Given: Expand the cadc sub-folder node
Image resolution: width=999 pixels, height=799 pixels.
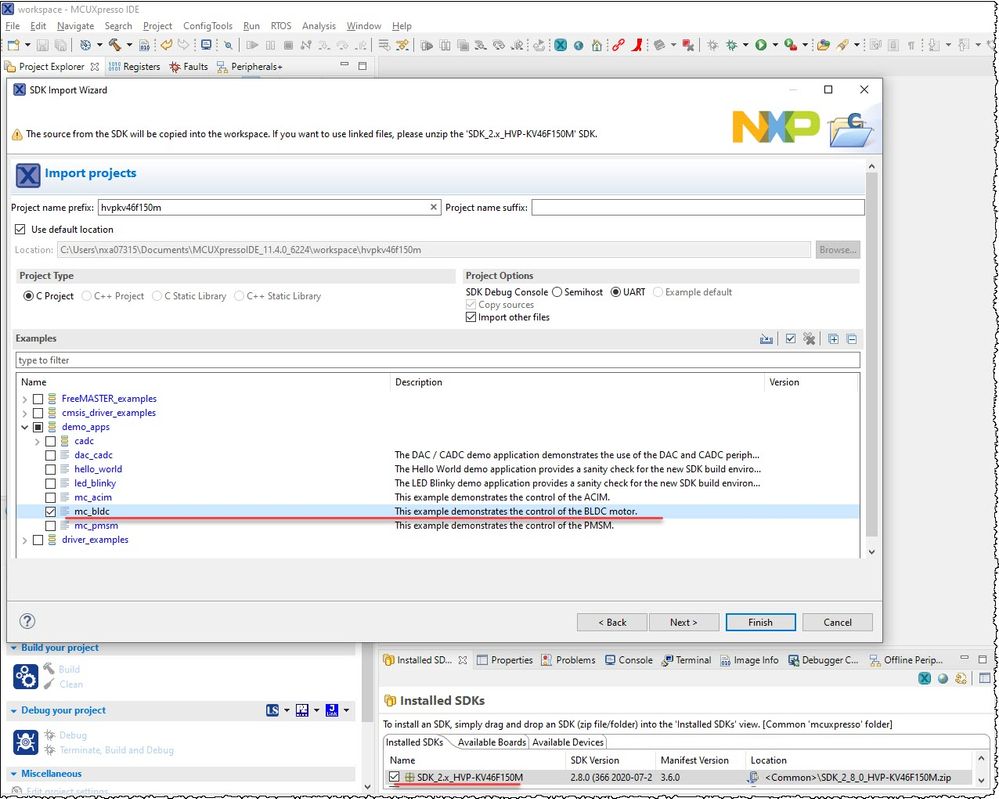Looking at the screenshot, I should [x=38, y=442].
